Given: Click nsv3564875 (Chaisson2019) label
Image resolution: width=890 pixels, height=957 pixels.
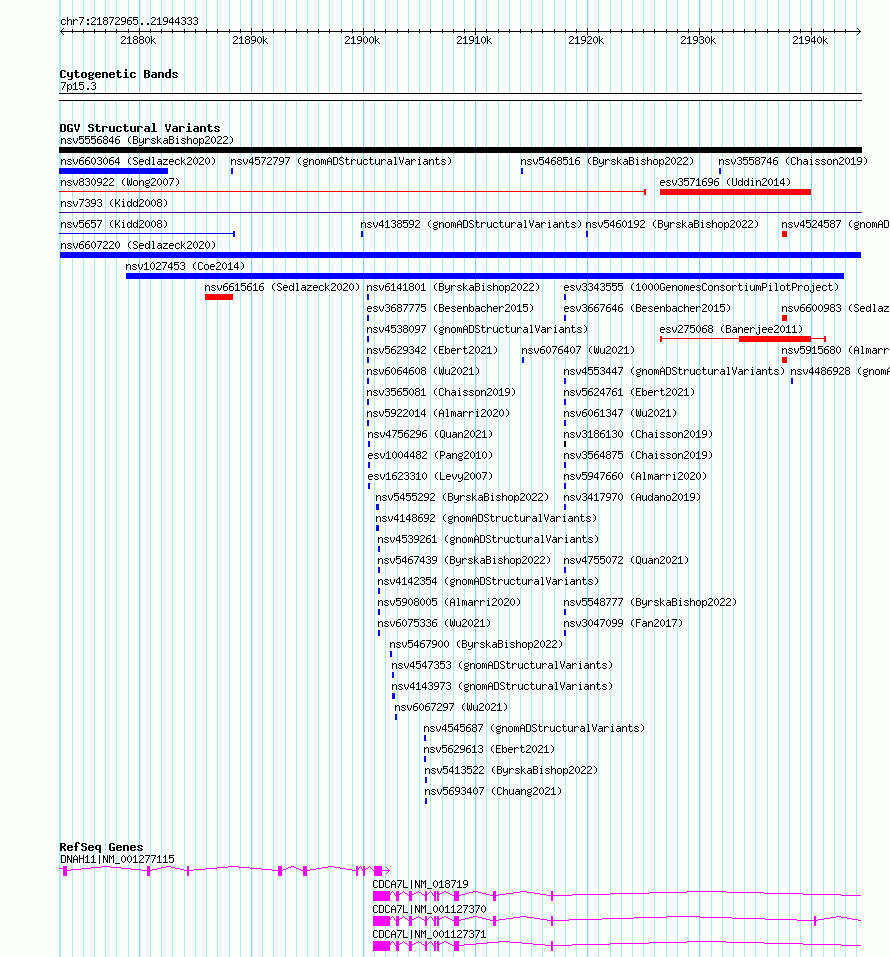Looking at the screenshot, I should (639, 455).
